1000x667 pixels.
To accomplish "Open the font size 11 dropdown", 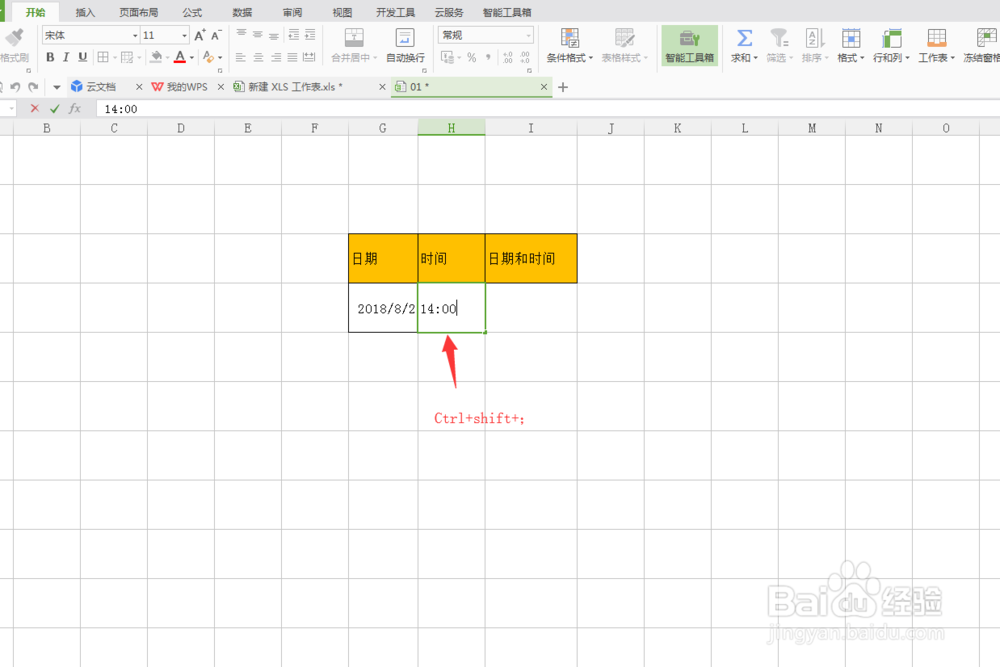I will [184, 35].
